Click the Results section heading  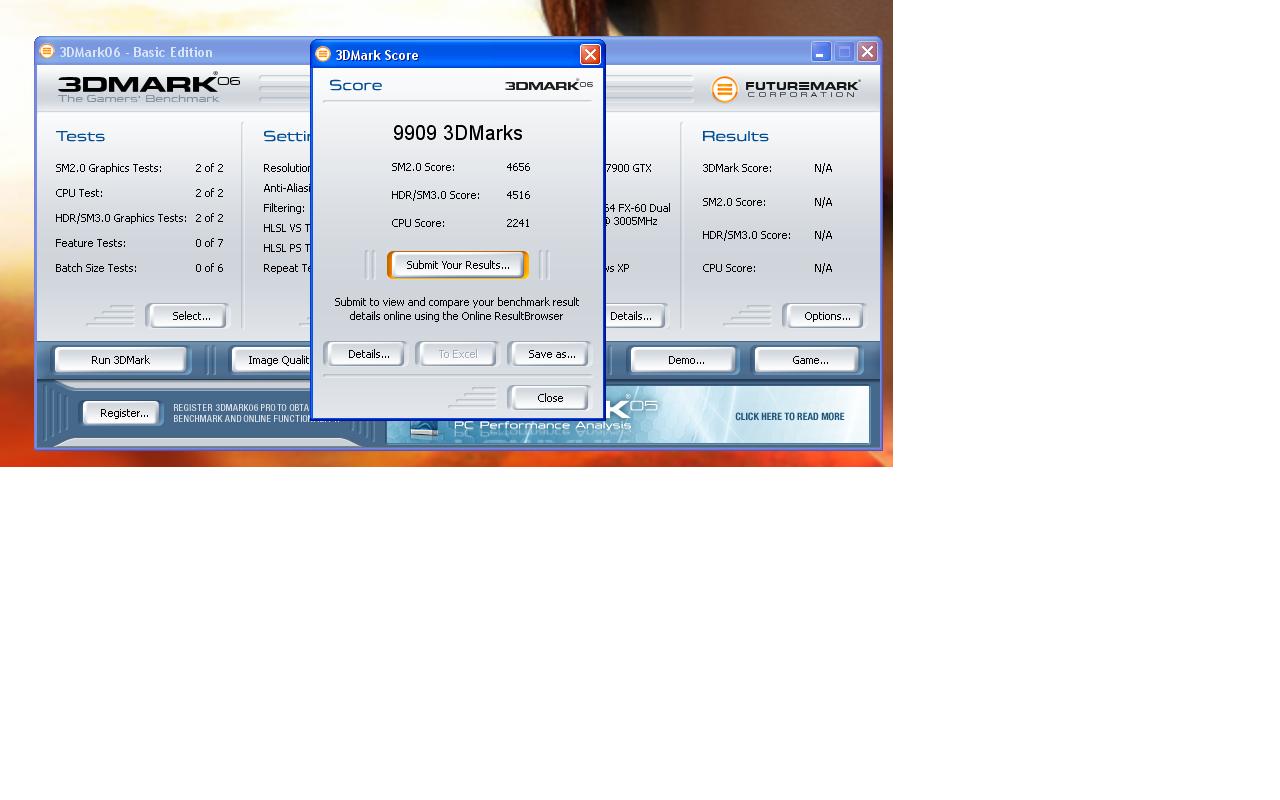(735, 137)
